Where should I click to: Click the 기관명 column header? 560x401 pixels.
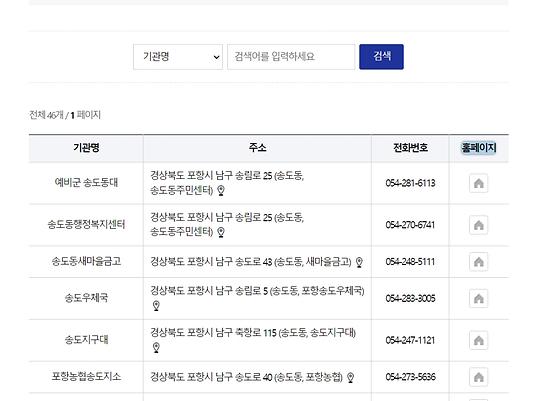(x=86, y=148)
